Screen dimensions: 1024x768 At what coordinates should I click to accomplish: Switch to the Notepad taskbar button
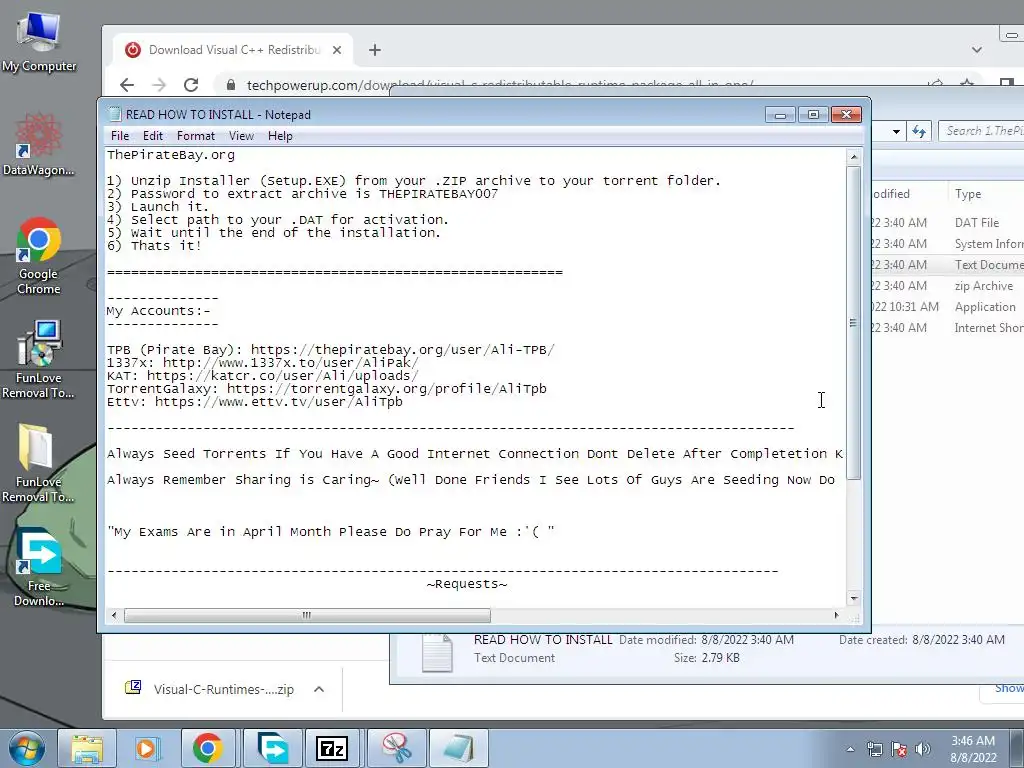[x=458, y=748]
